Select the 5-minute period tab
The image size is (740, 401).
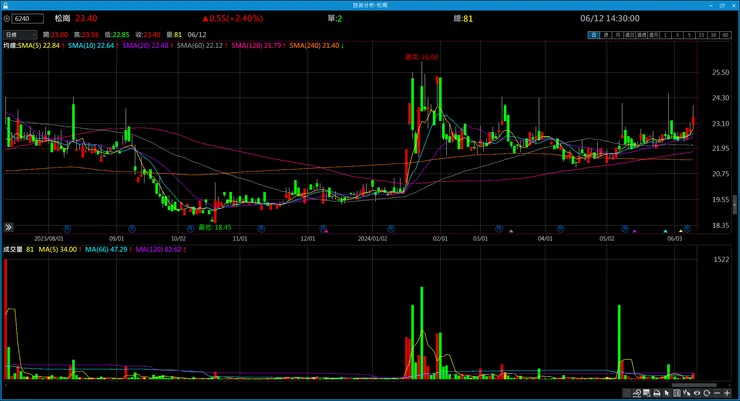(690, 35)
